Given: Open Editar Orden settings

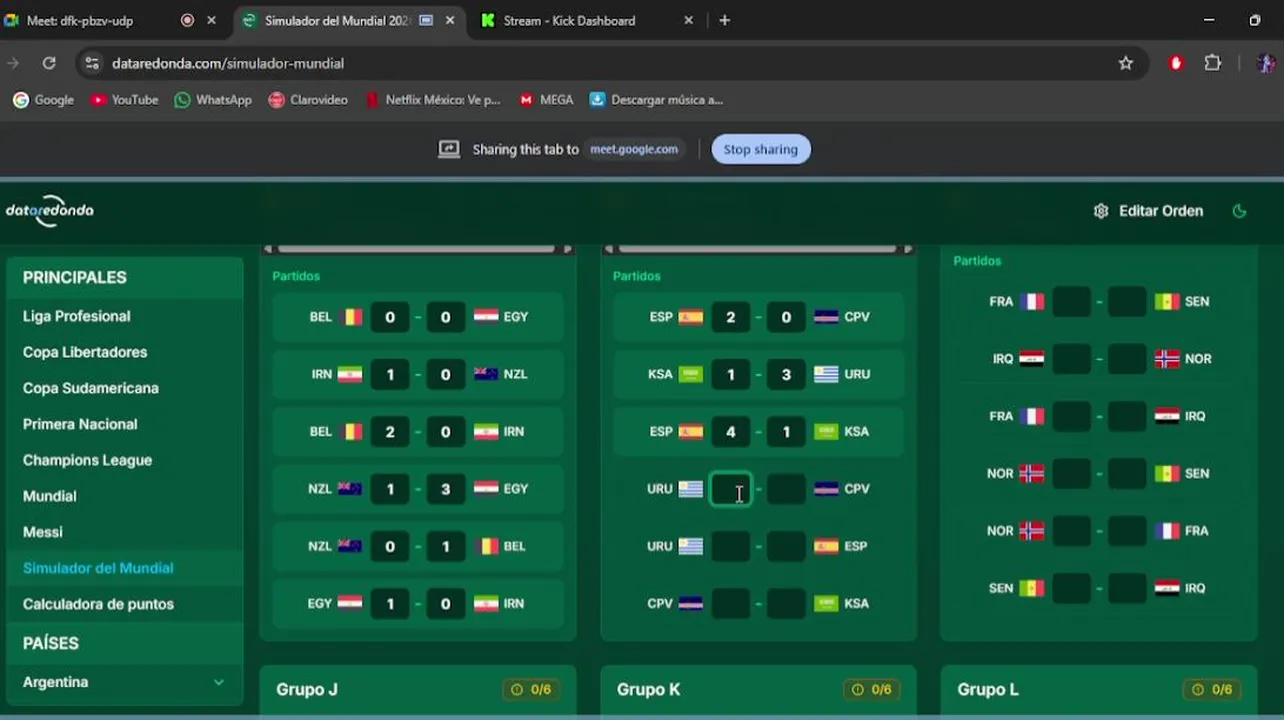Looking at the screenshot, I should [x=1148, y=211].
